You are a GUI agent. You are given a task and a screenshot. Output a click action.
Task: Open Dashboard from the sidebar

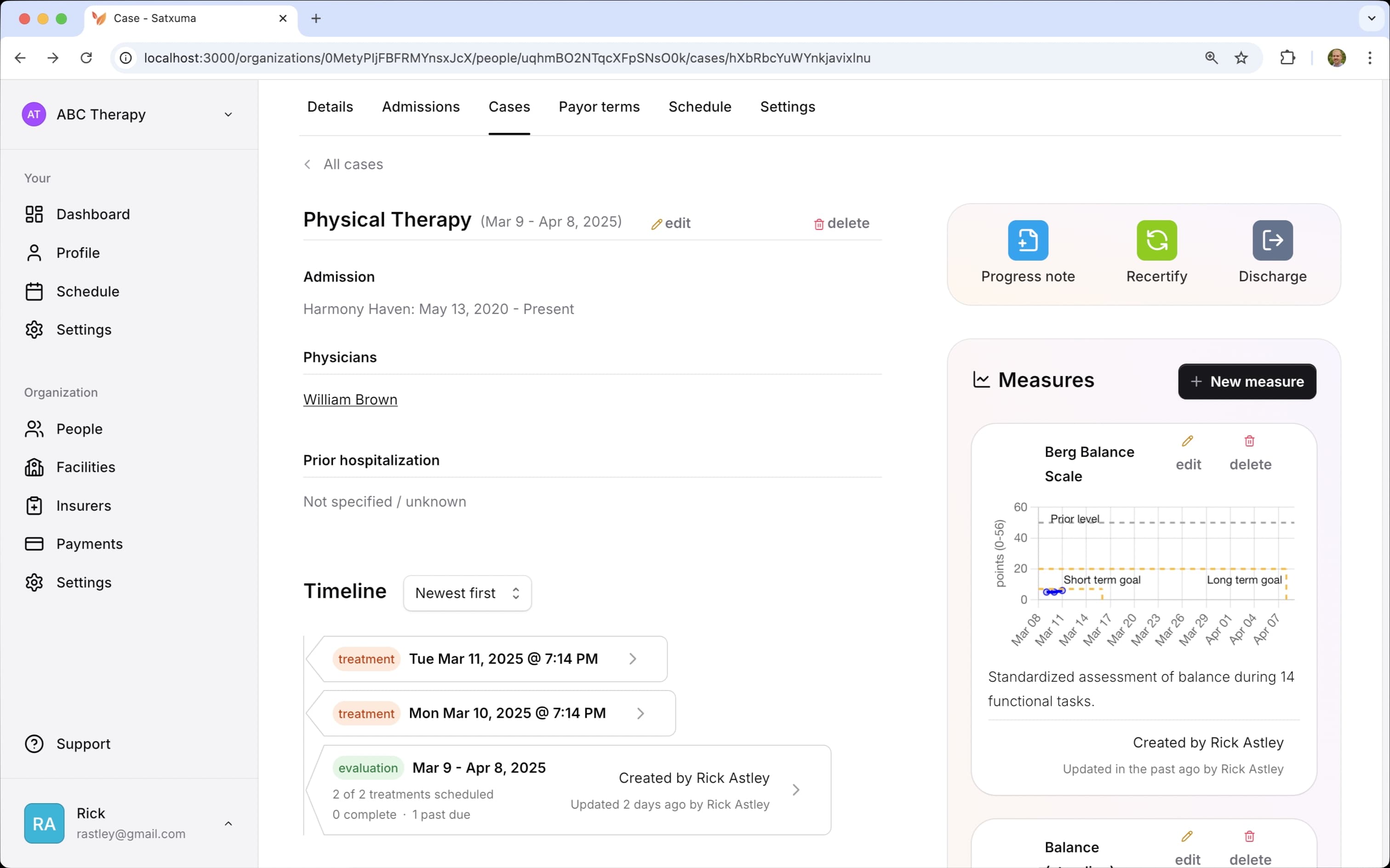pos(77,214)
